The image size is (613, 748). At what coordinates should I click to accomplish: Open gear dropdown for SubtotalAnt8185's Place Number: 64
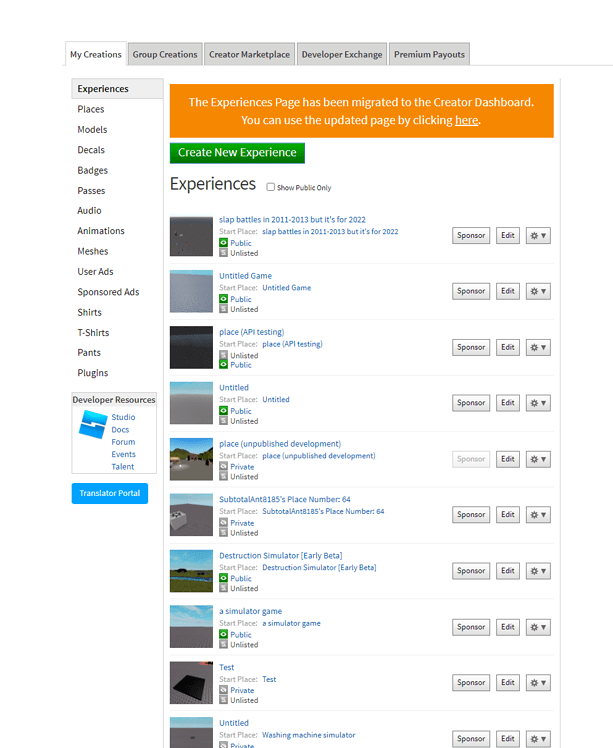[x=538, y=515]
